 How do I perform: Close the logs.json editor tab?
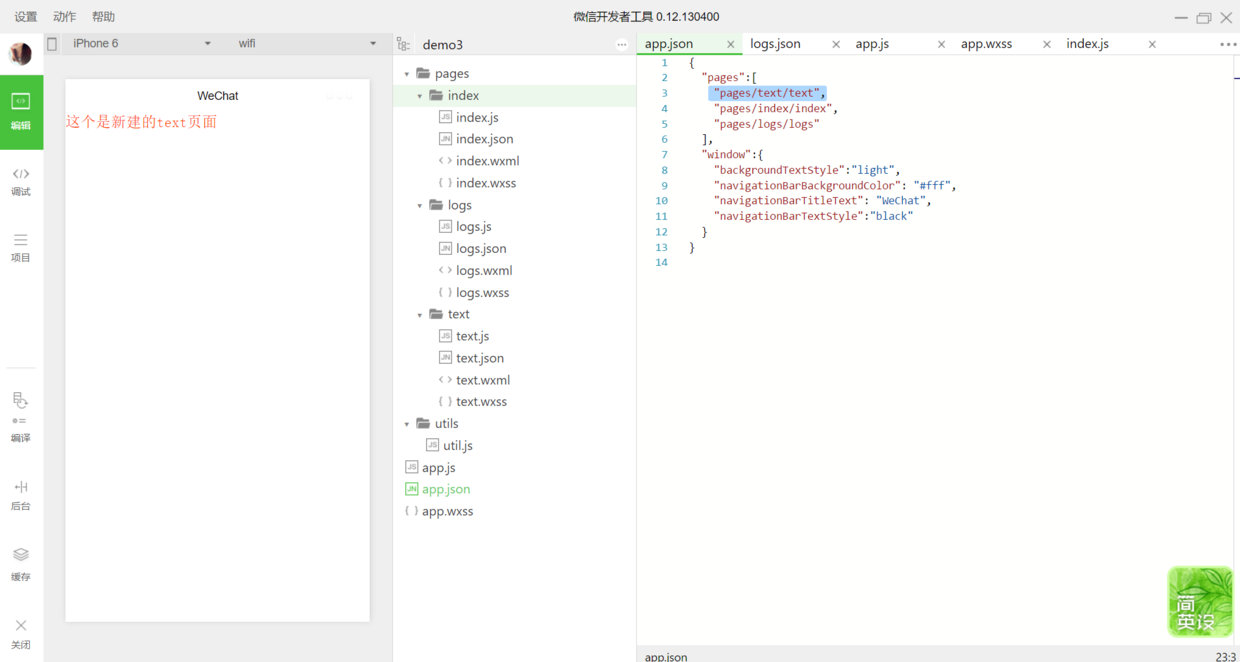(836, 44)
